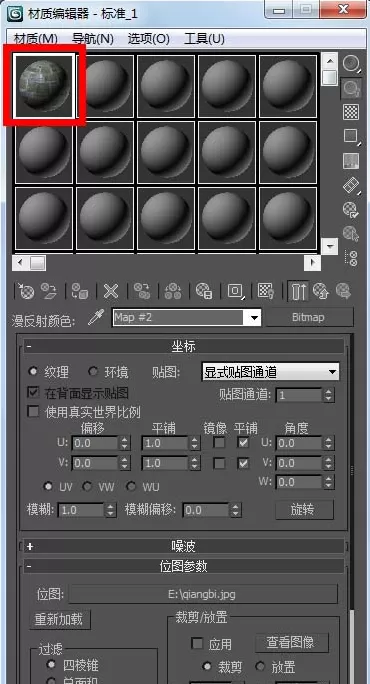Click the sample slots horizontal scrollbar thumb

38,263
